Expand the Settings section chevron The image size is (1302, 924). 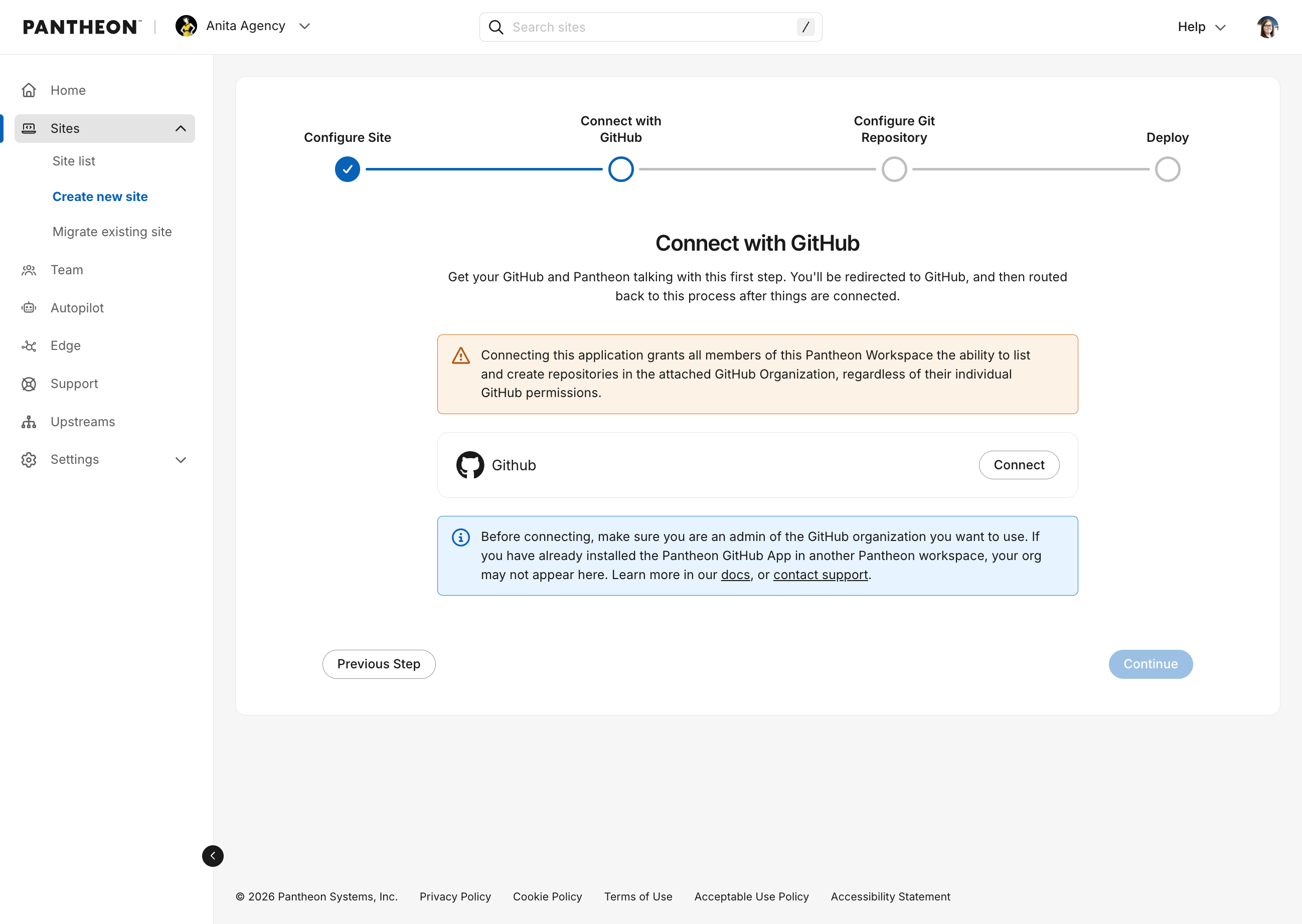click(181, 460)
